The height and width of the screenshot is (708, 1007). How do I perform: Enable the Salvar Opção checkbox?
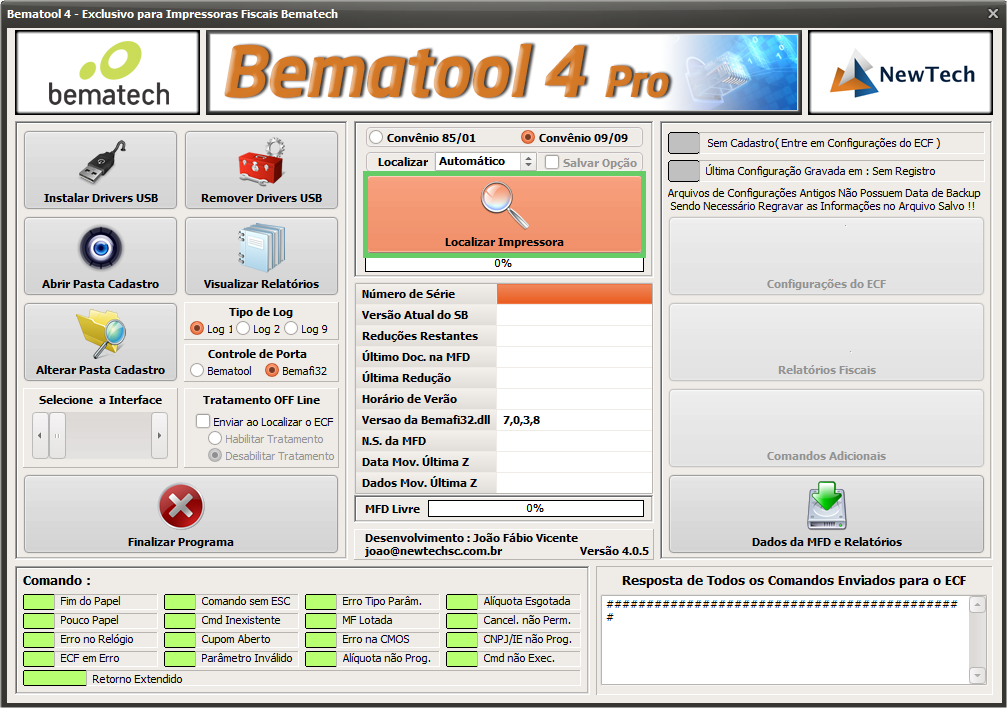click(552, 162)
